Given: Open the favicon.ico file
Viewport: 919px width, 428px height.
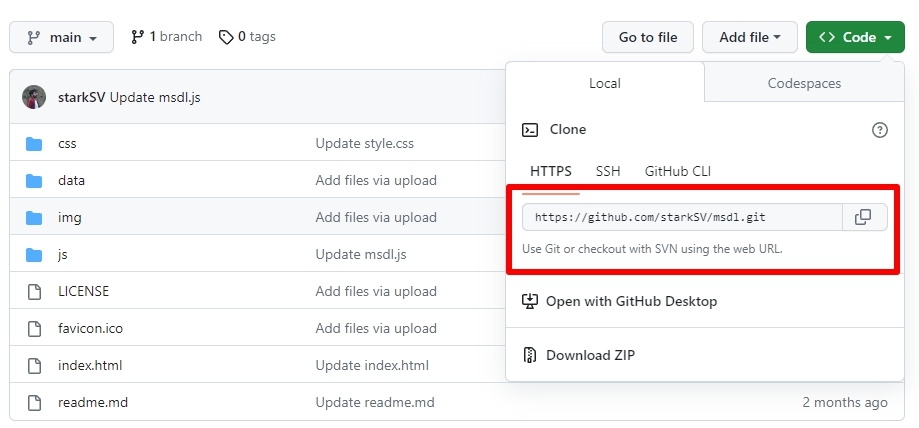Looking at the screenshot, I should pos(90,328).
